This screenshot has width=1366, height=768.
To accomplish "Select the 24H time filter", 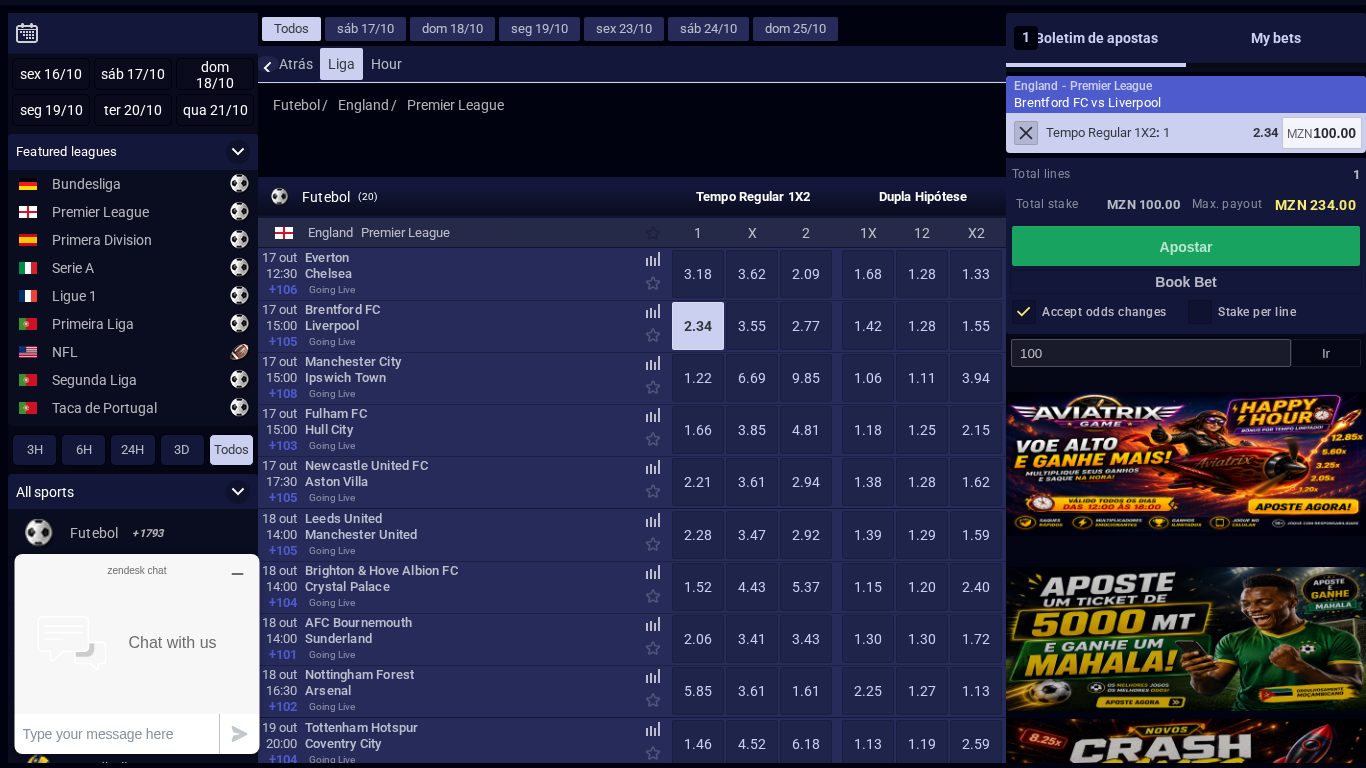I will (133, 450).
